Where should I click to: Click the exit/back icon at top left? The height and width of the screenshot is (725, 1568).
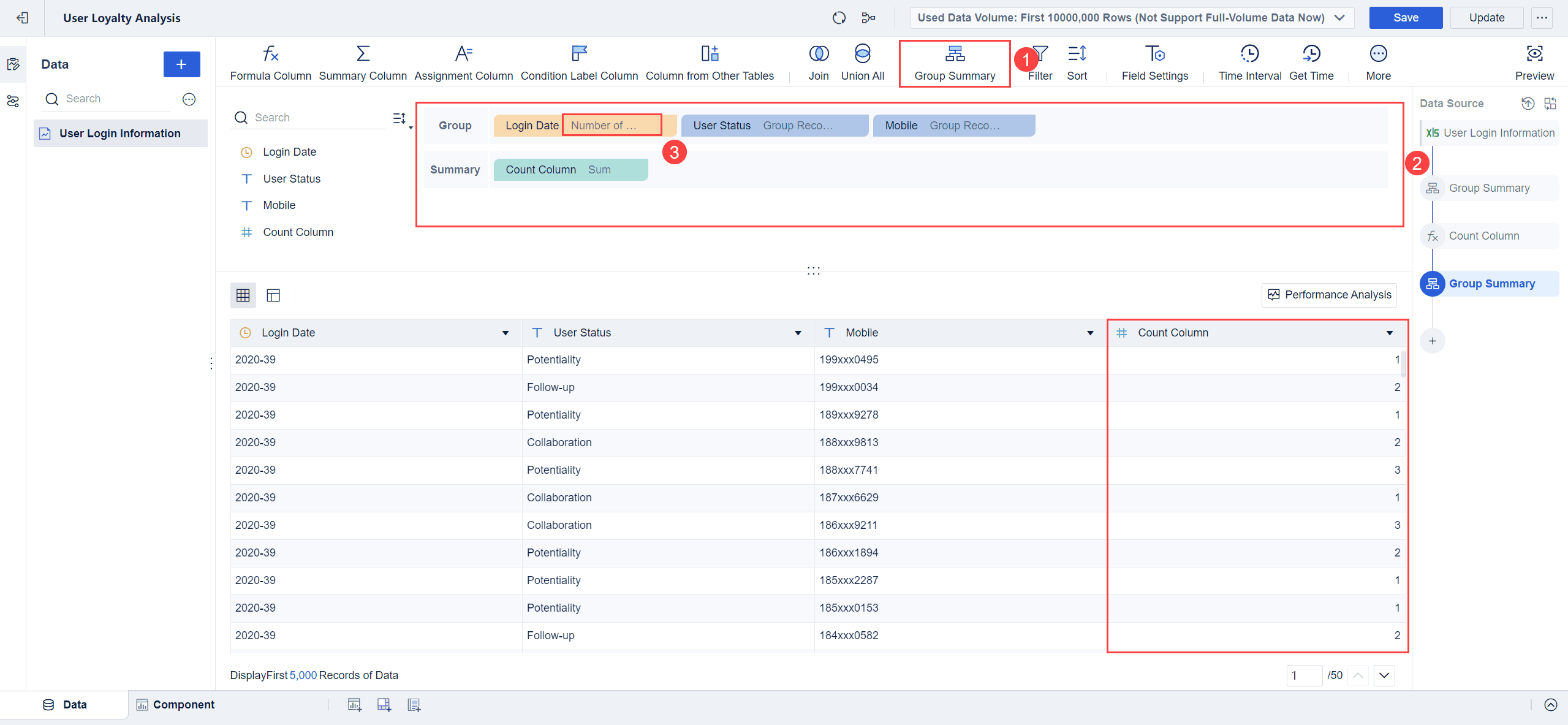pyautogui.click(x=22, y=18)
